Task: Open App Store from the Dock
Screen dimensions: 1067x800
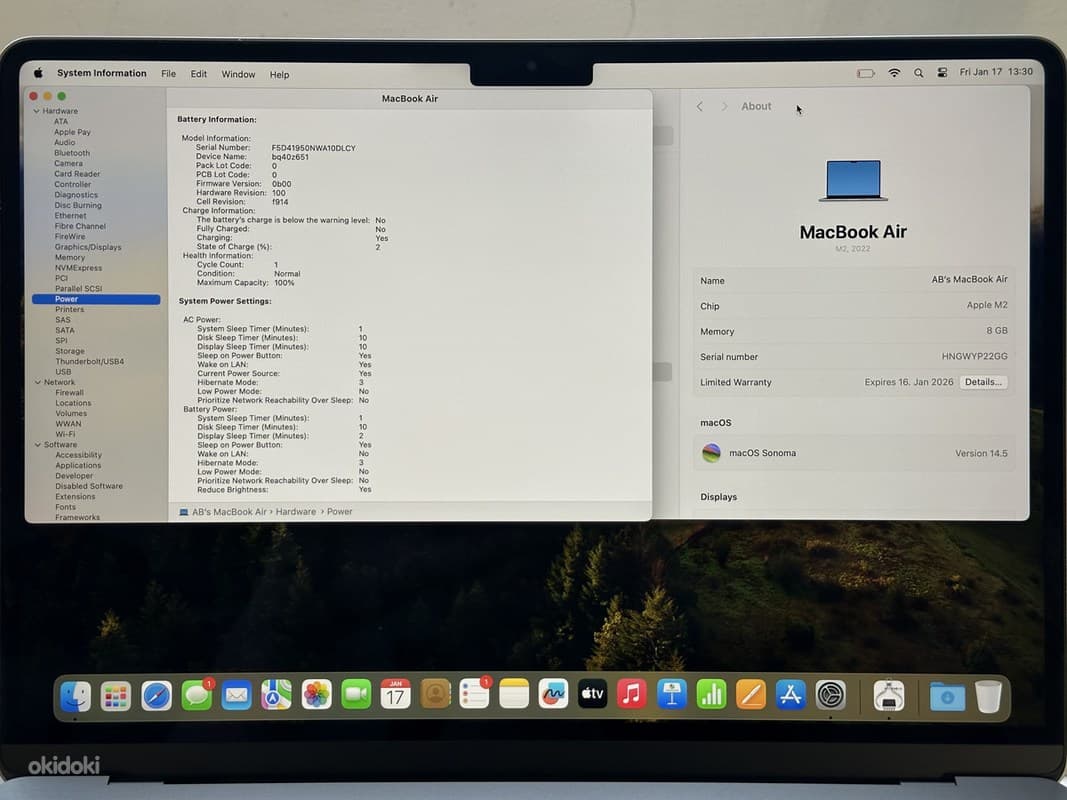Action: tap(791, 695)
